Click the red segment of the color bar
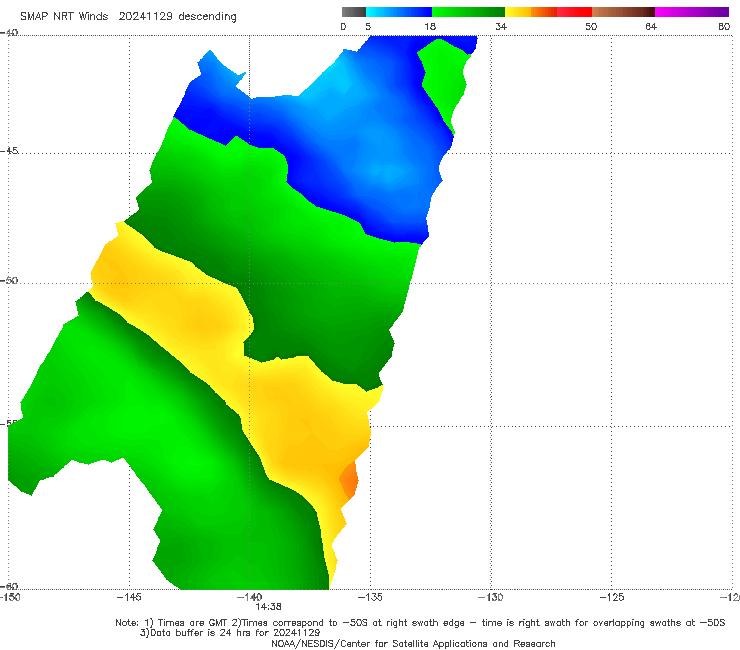Viewport: 740px width, 650px height. [x=574, y=12]
